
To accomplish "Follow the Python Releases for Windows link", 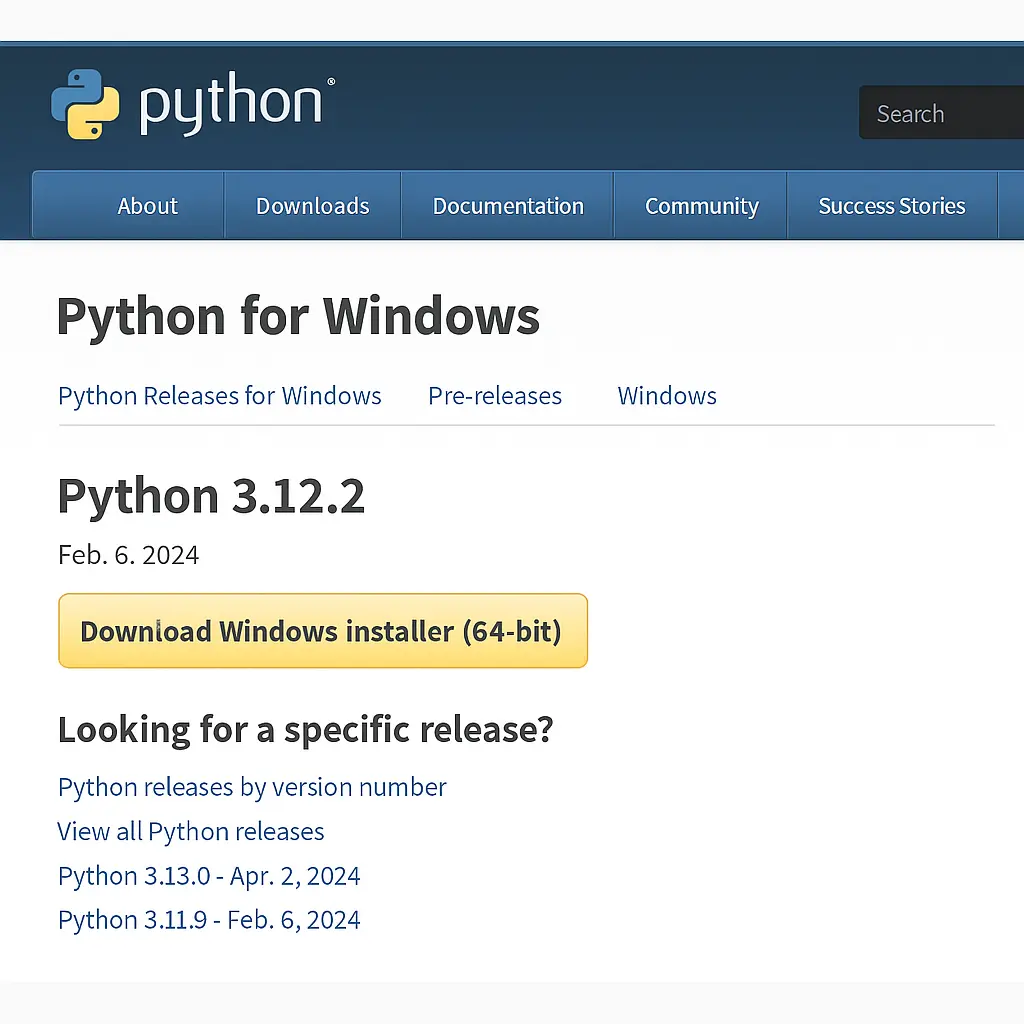I will [x=219, y=396].
